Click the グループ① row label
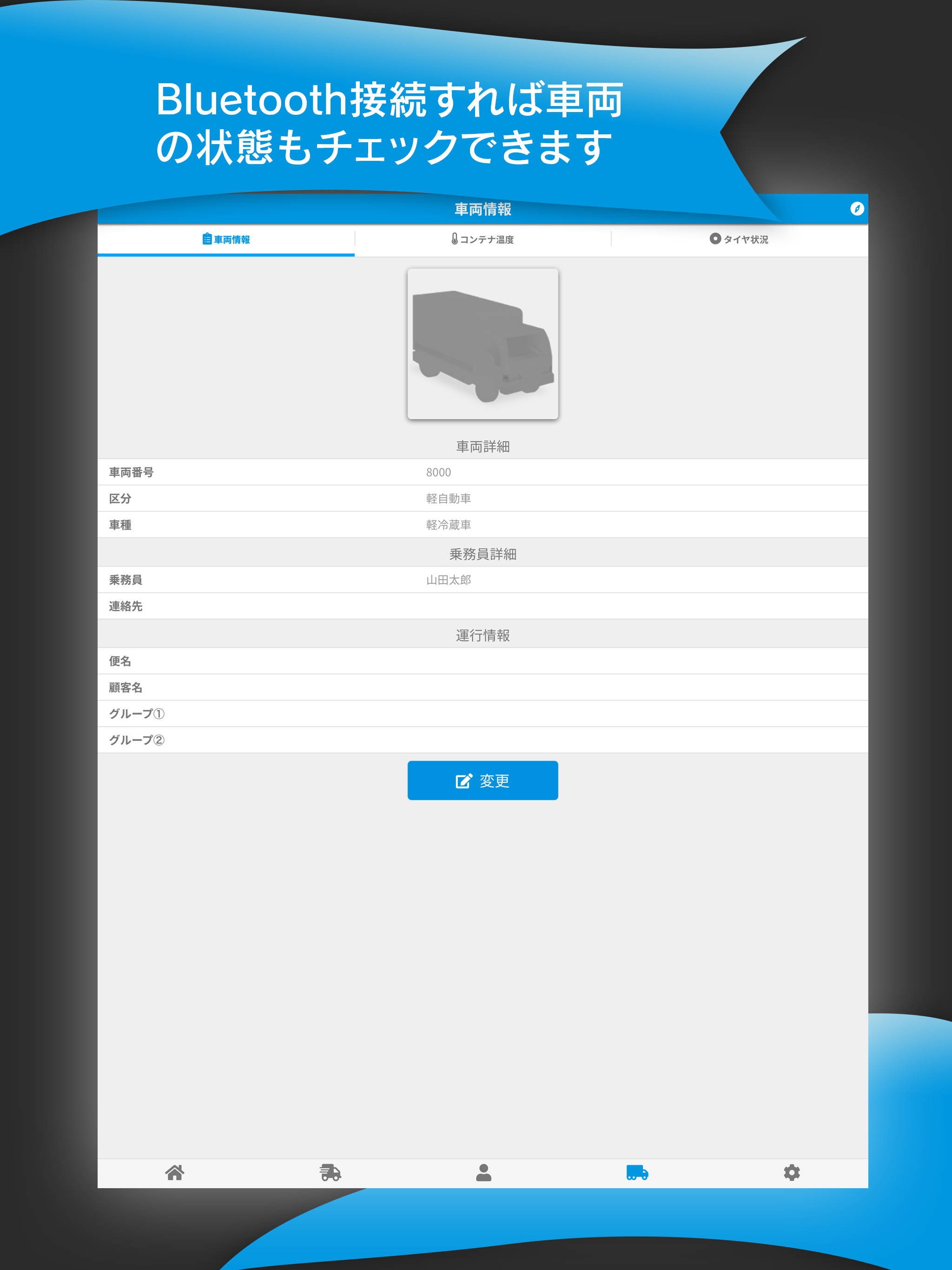This screenshot has height=1270, width=952. click(x=137, y=714)
